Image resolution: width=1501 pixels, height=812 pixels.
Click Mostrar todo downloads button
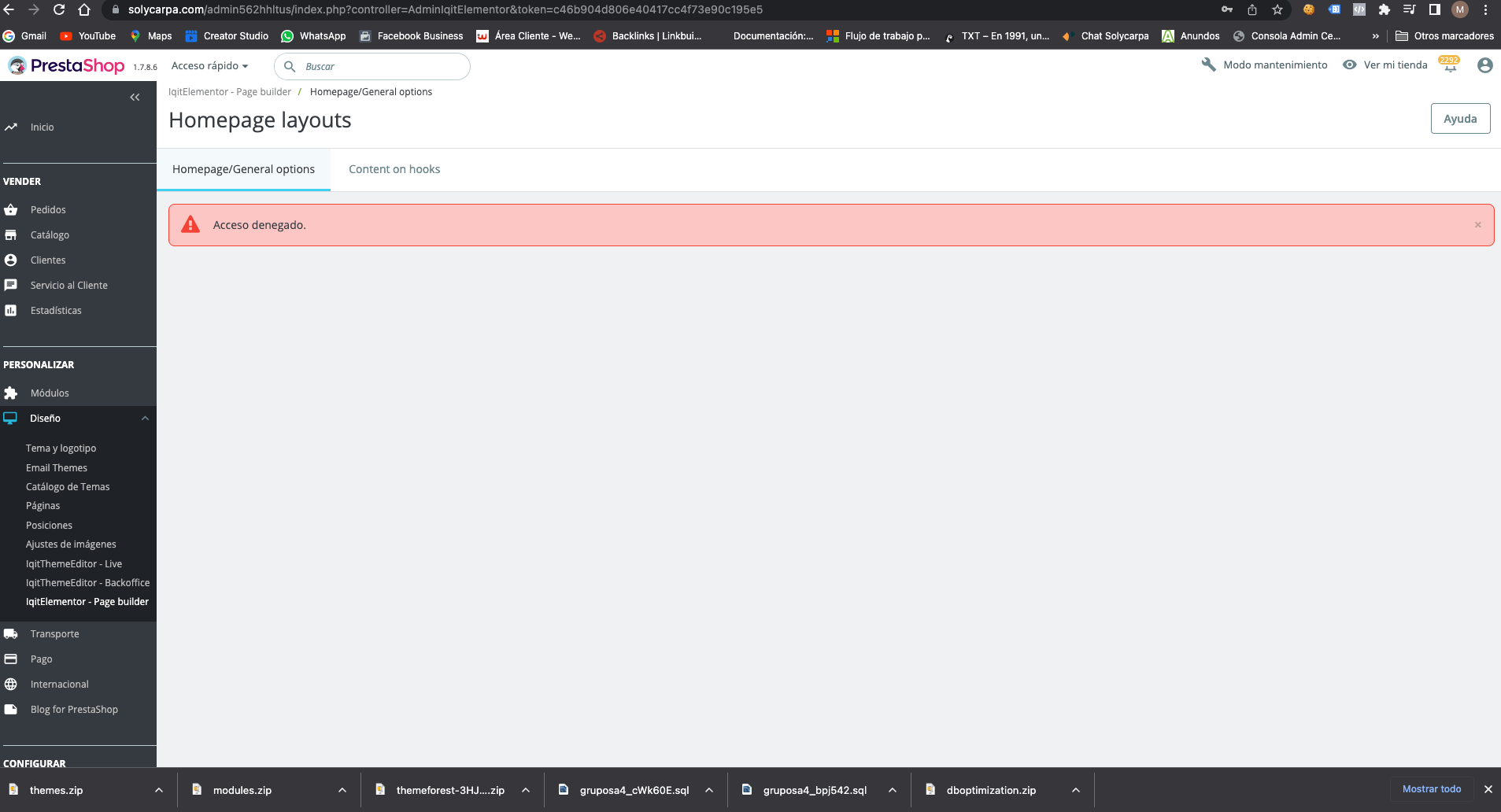tap(1431, 788)
